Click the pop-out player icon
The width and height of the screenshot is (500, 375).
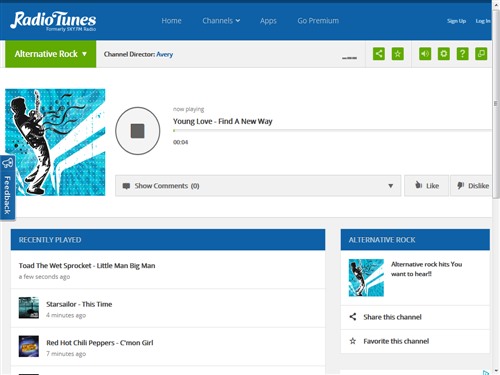481,54
